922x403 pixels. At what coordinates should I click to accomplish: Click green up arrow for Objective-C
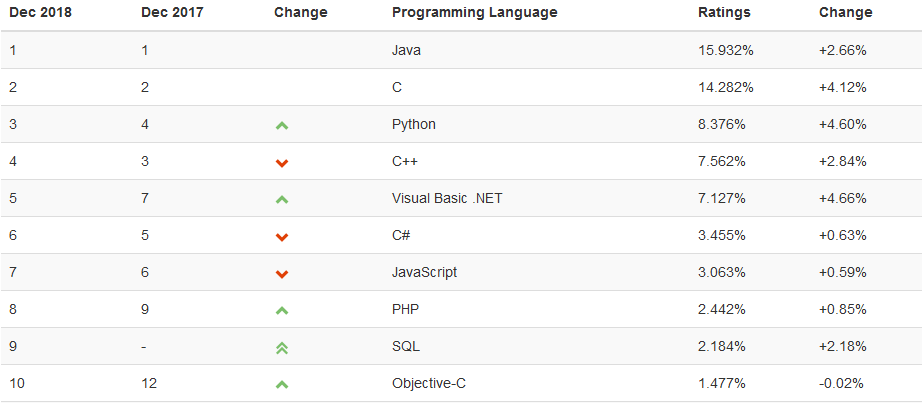(282, 385)
